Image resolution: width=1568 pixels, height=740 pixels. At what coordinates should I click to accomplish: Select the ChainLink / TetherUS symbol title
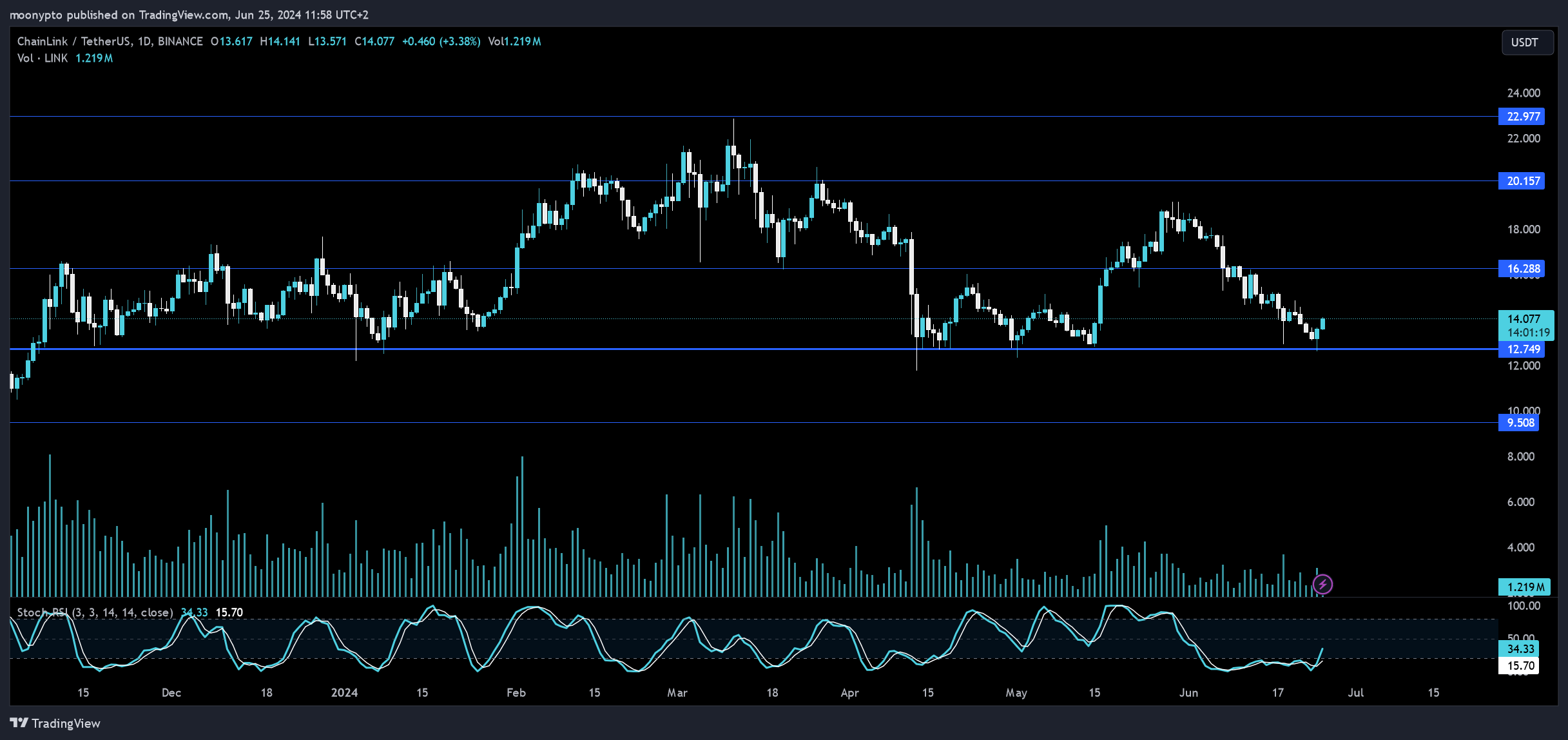coord(110,41)
